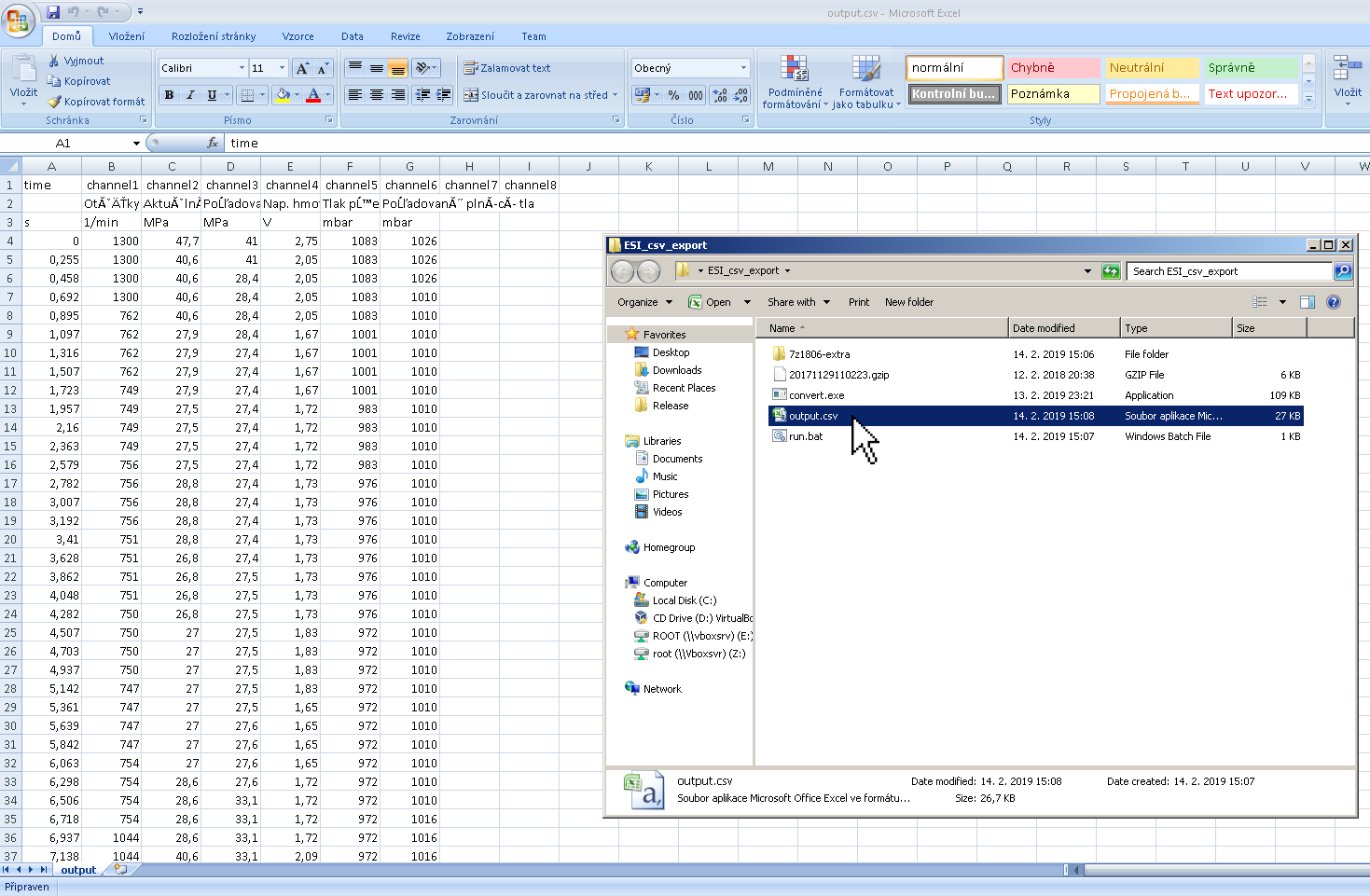
Task: Apply yellow fill color
Action: 283,95
